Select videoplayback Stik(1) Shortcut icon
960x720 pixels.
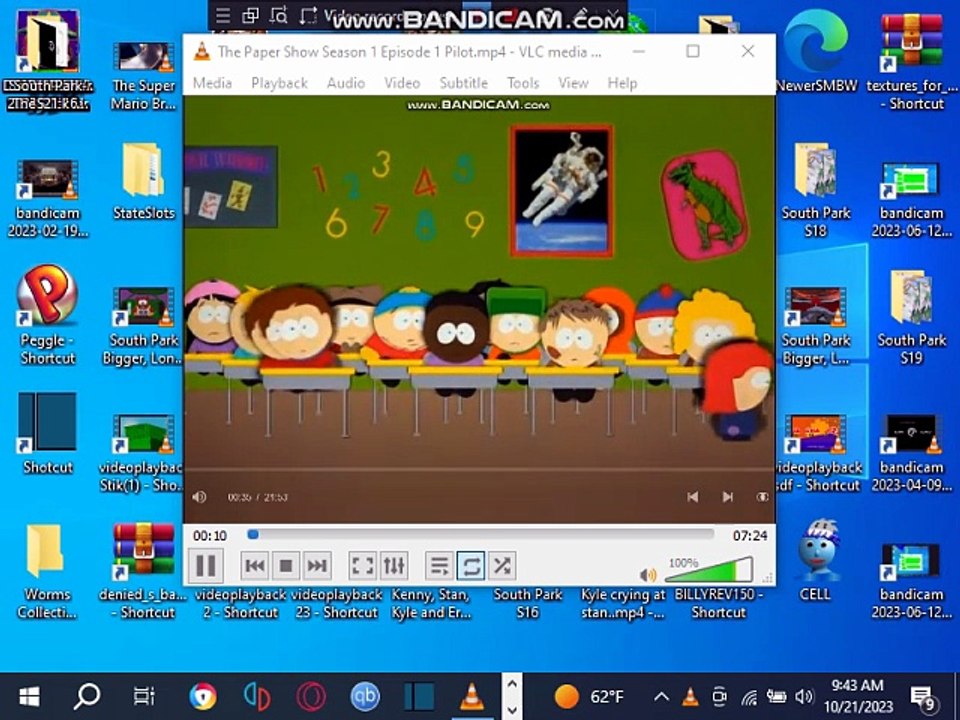(x=143, y=453)
